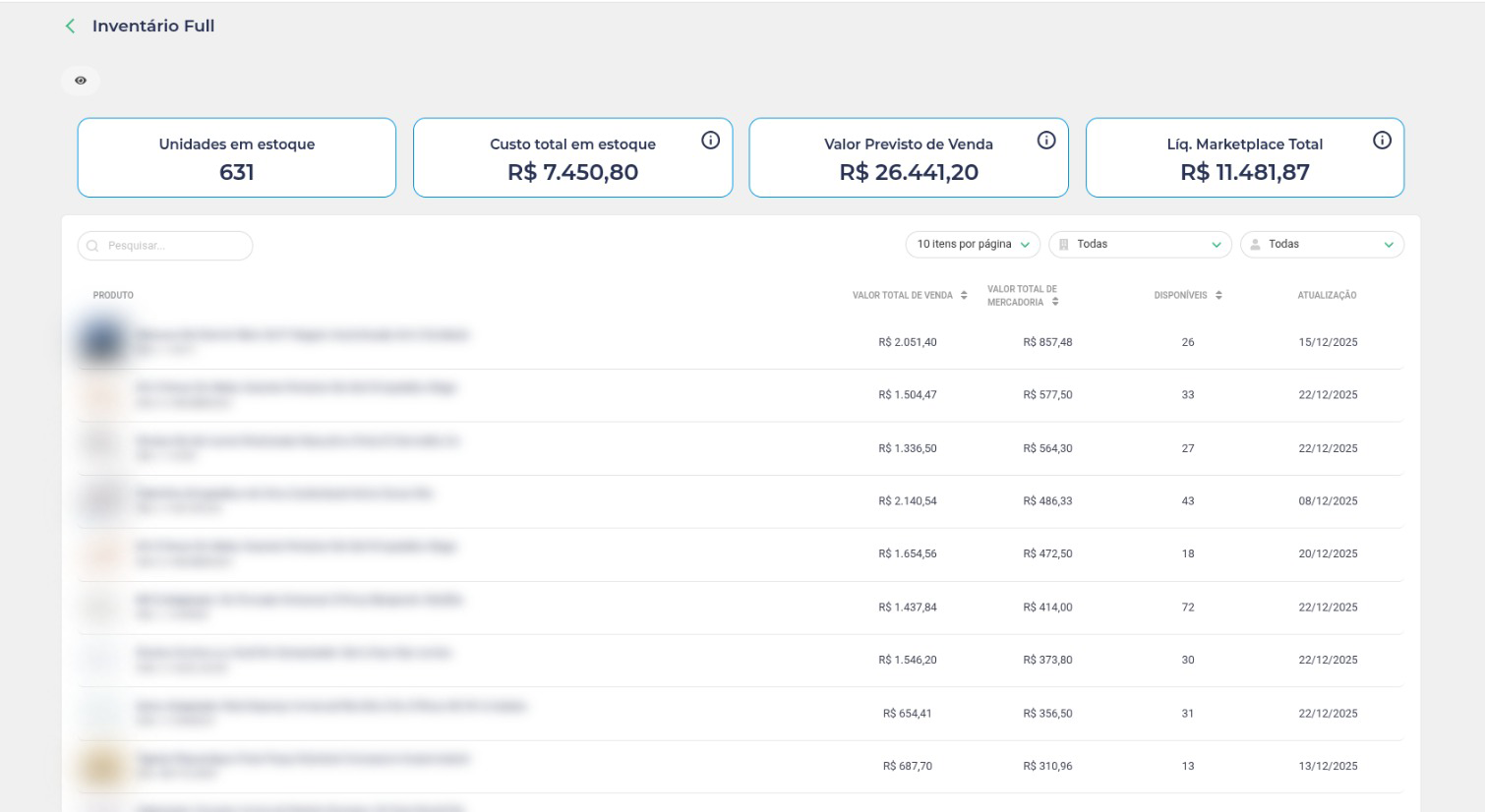Open the Todas dropdown with building icon
Screen dimensions: 1485x812
pos(1140,245)
